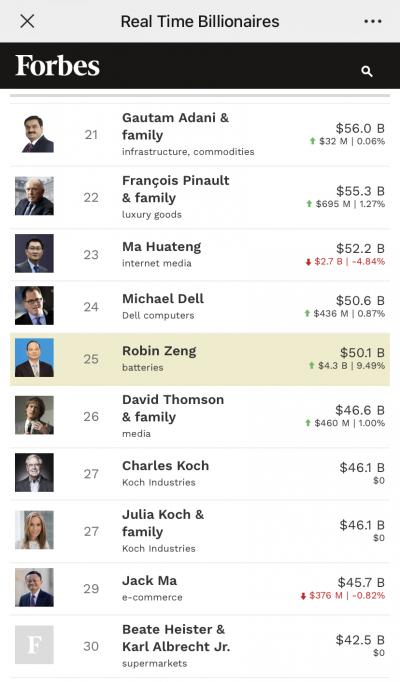This screenshot has width=400, height=682.
Task: Open Michael Dell's $50.6 B value
Action: click(x=360, y=301)
